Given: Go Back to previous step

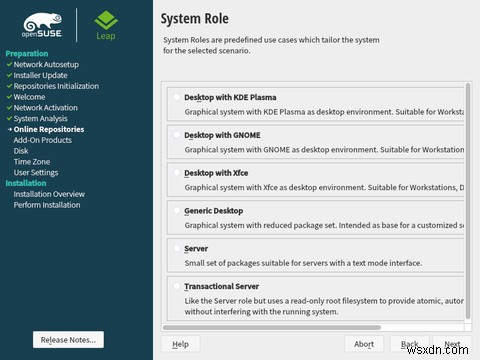Looking at the screenshot, I should coord(410,344).
